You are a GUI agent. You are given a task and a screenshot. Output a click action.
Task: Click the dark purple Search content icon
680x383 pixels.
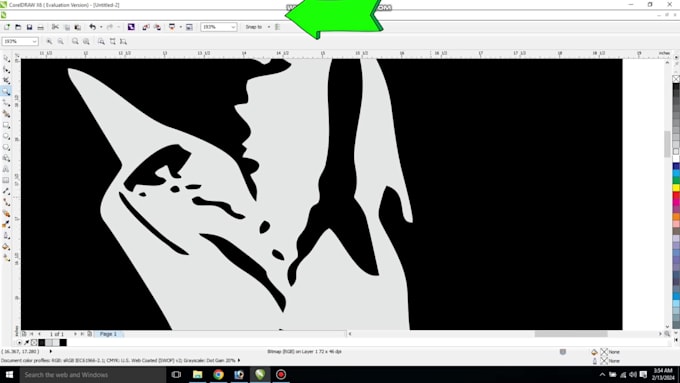point(131,27)
